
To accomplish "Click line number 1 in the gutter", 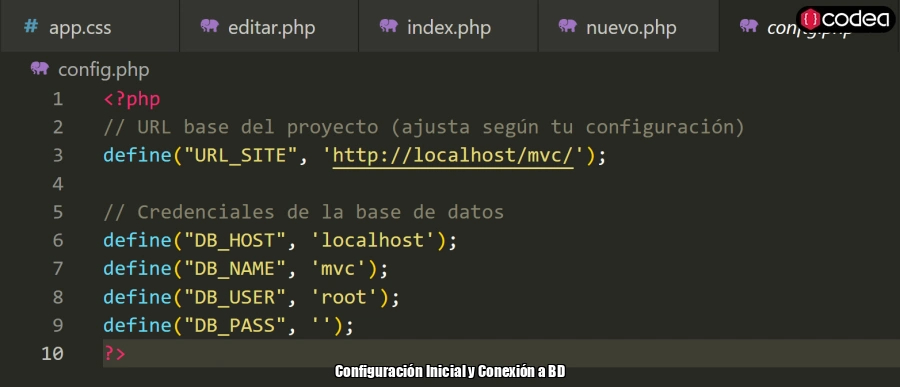I will click(57, 99).
